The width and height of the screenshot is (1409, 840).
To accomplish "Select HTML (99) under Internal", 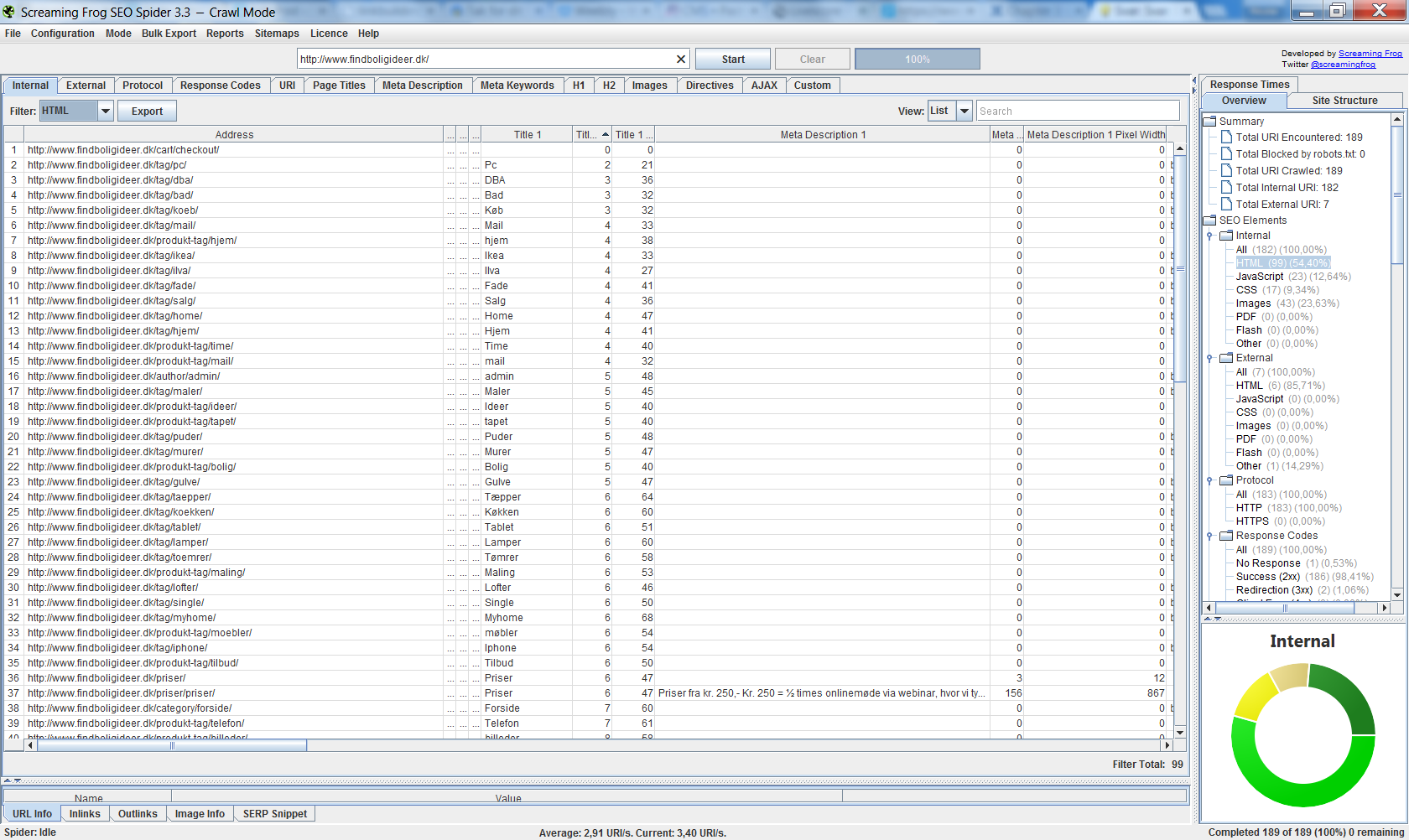I will 1282,263.
